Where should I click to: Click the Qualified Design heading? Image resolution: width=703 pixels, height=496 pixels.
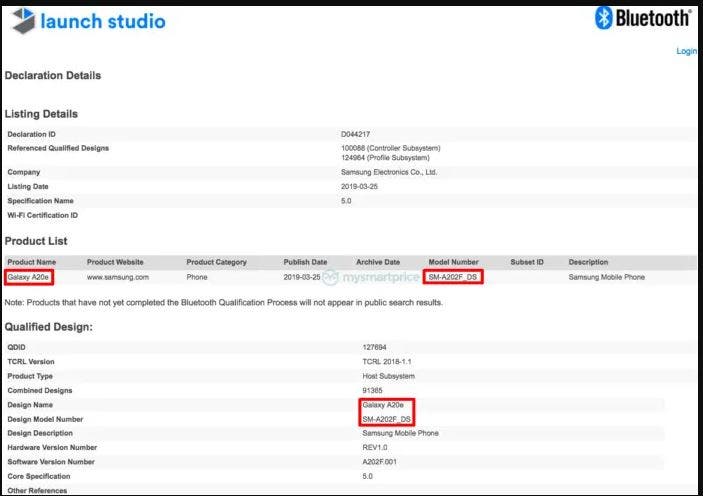click(x=48, y=327)
